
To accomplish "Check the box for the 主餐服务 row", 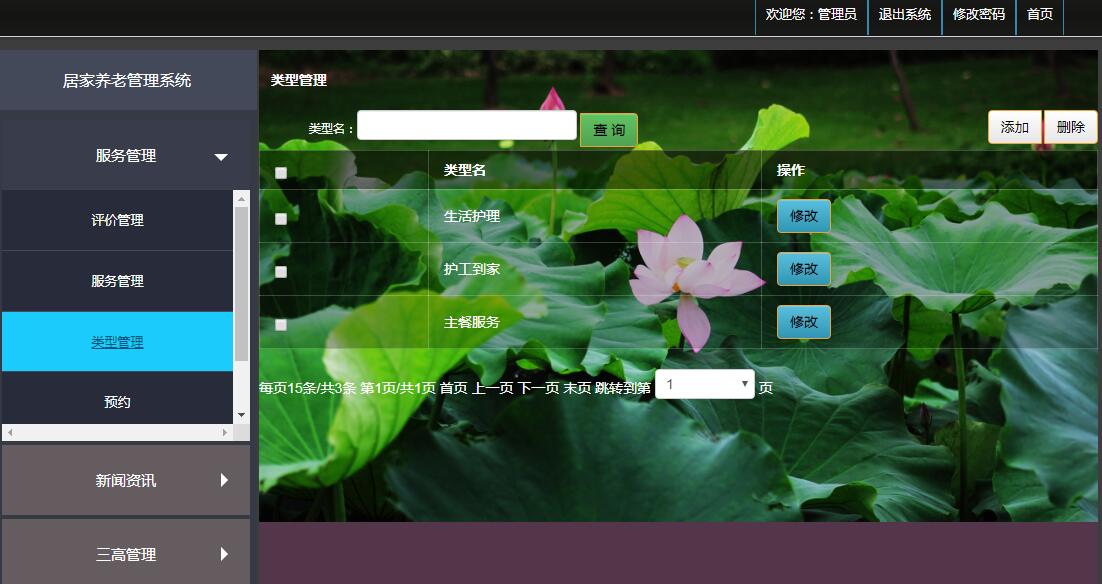I will tap(281, 325).
